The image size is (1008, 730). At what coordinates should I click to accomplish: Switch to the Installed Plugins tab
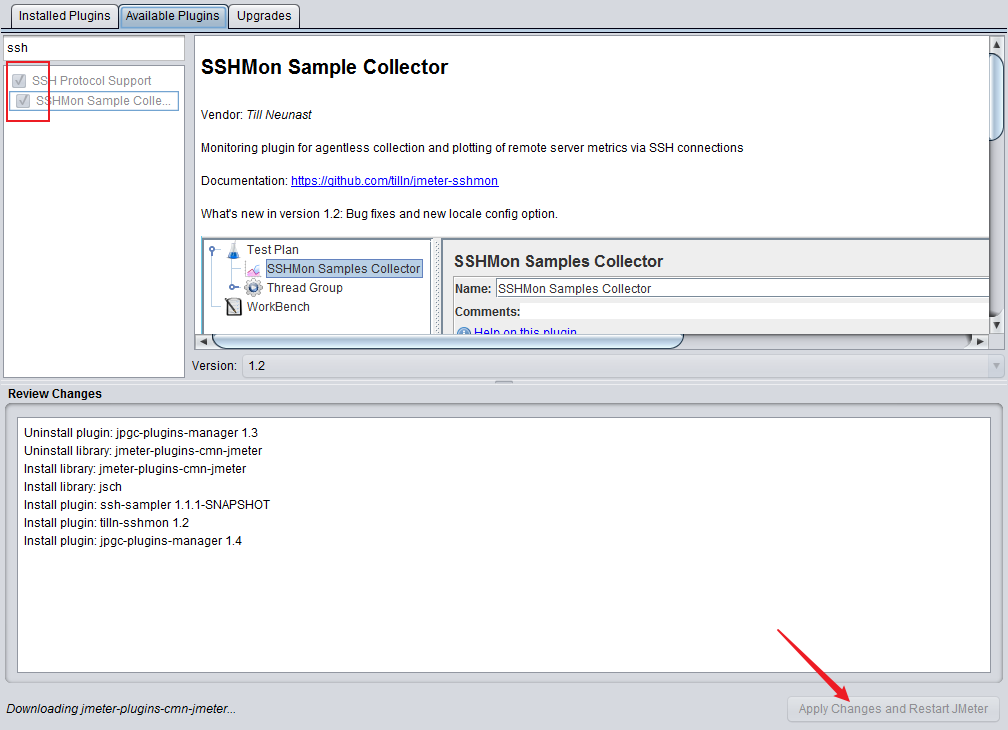tap(64, 16)
